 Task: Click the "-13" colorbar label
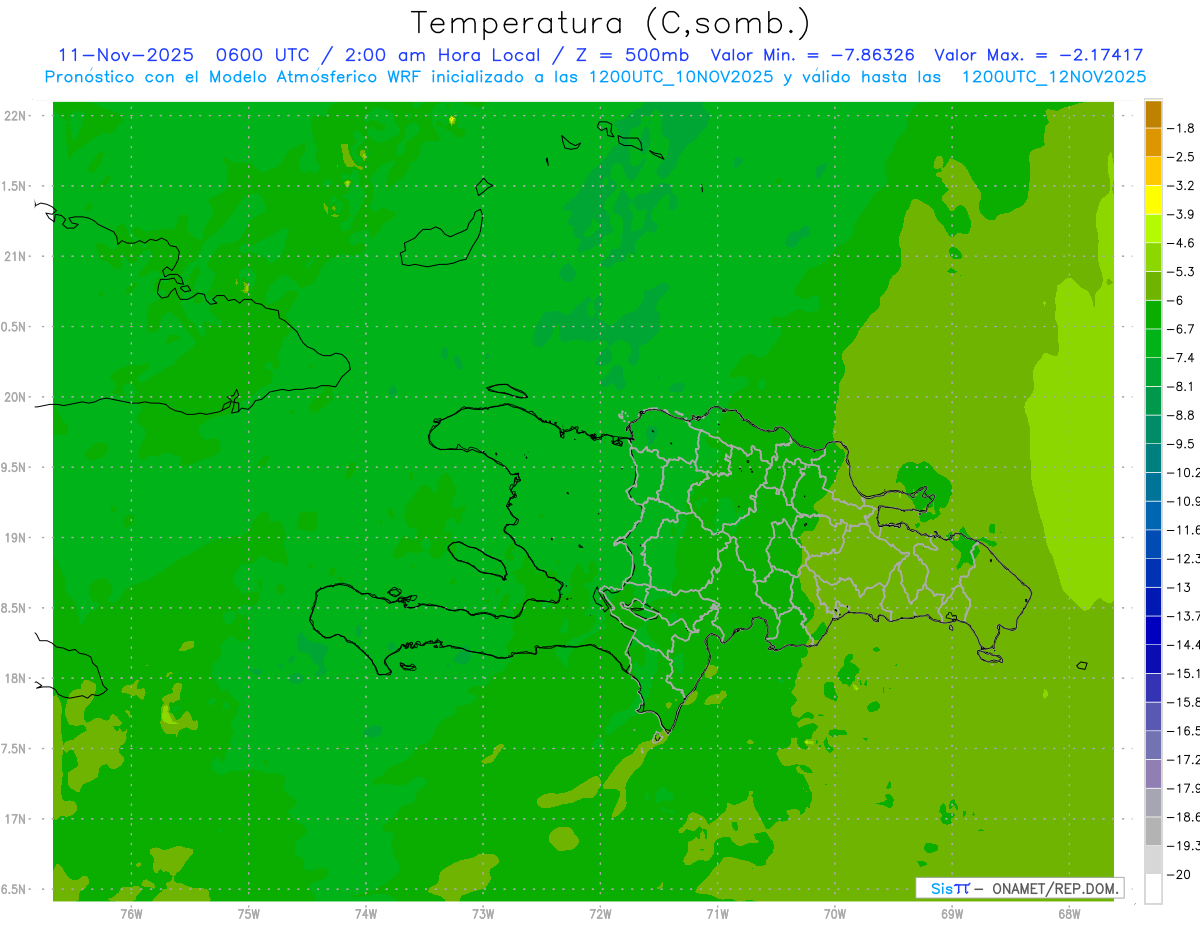tap(1179, 587)
